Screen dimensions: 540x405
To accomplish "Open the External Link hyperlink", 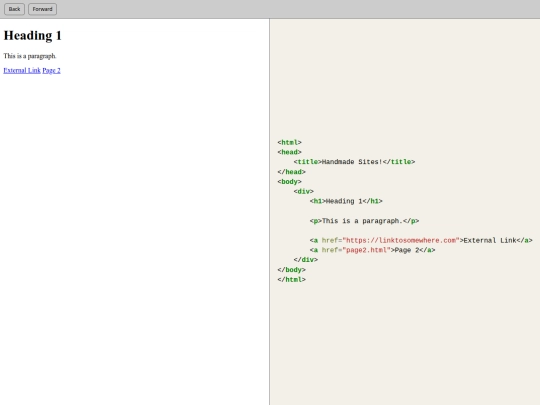I will [22, 70].
